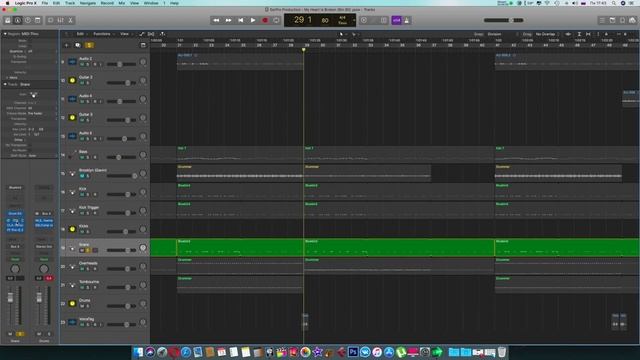
Task: Collapse the Track Snare inspector triangle
Action: [x=5, y=84]
